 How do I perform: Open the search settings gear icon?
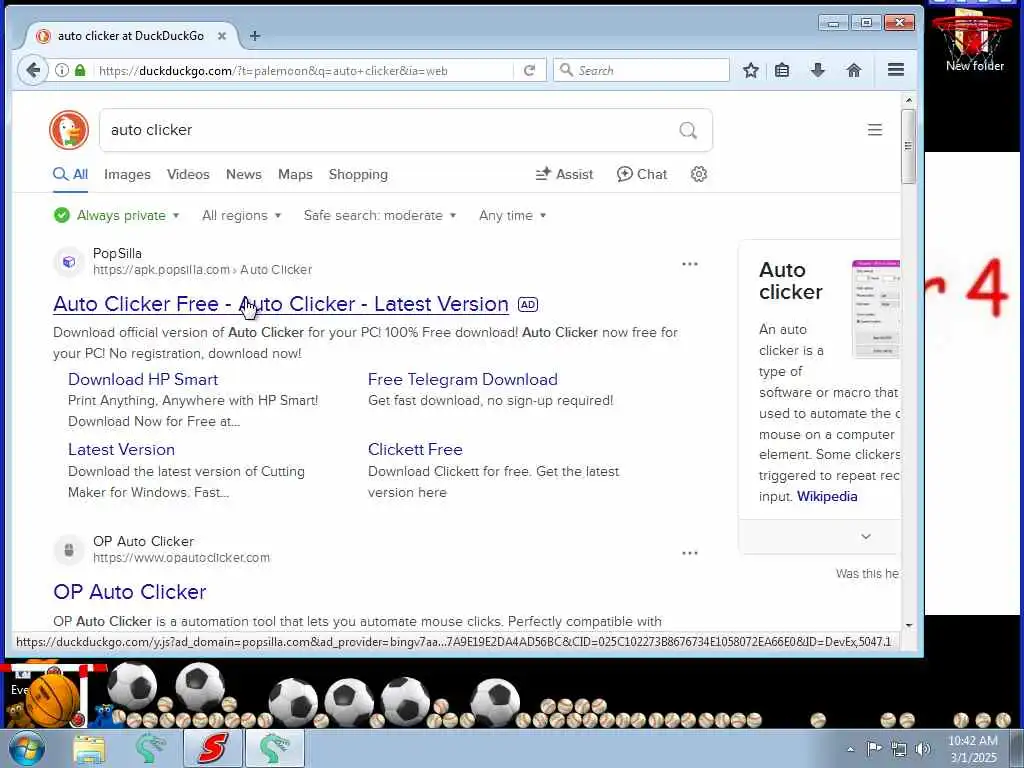point(699,174)
